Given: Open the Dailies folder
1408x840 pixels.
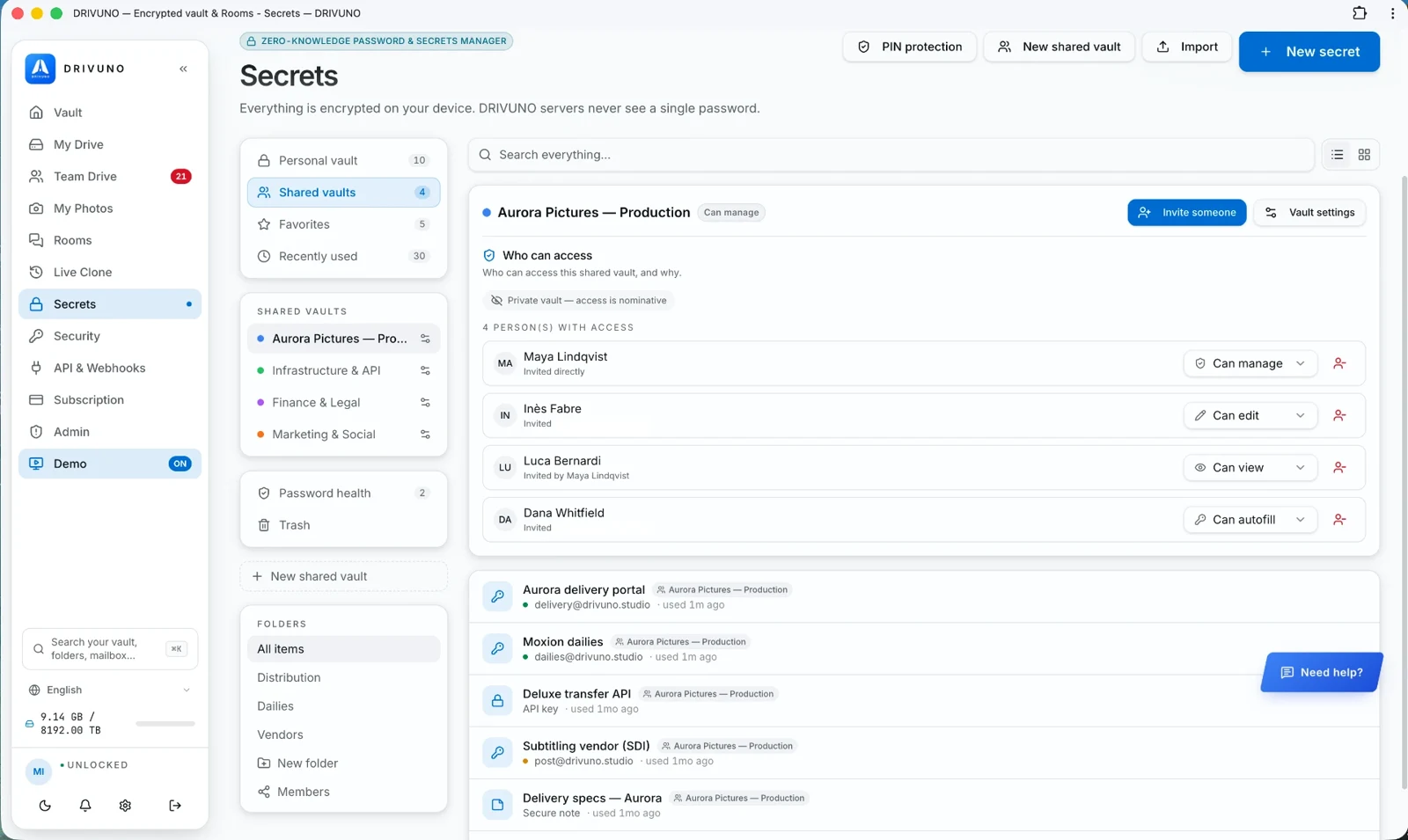Looking at the screenshot, I should tap(343, 706).
